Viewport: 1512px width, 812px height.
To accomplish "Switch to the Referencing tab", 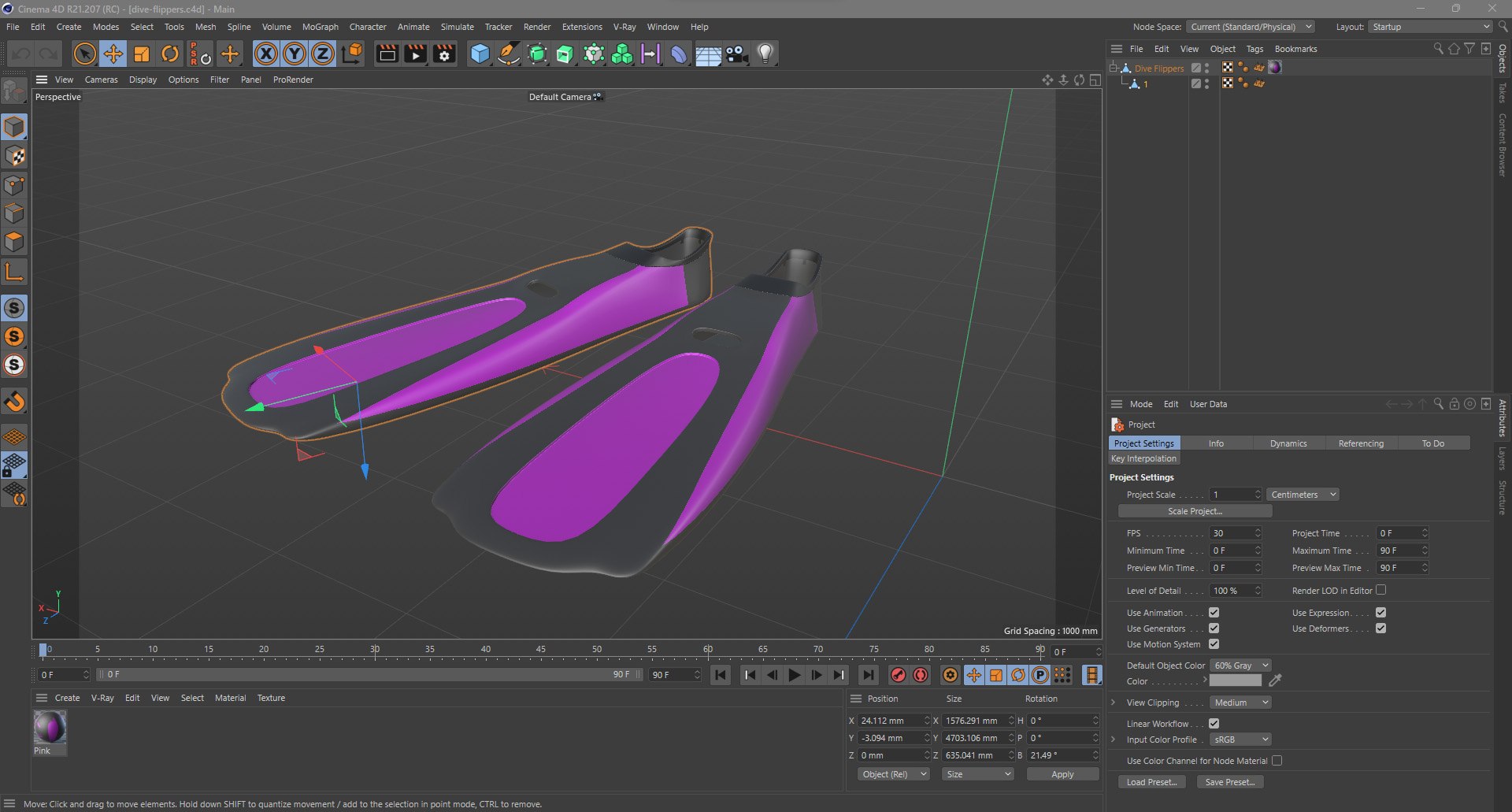I will point(1361,443).
